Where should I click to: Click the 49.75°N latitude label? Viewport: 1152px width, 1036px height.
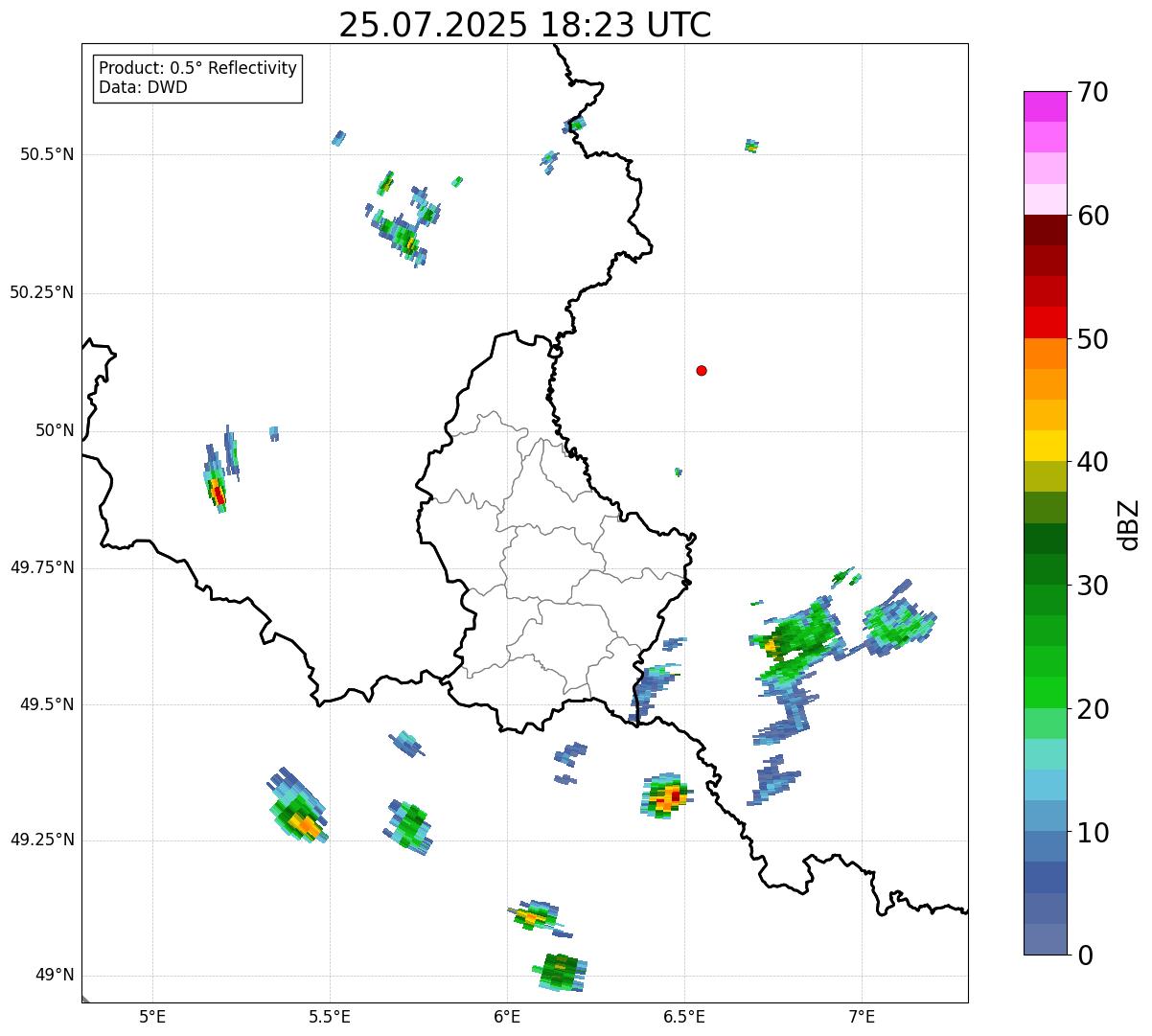coord(41,567)
